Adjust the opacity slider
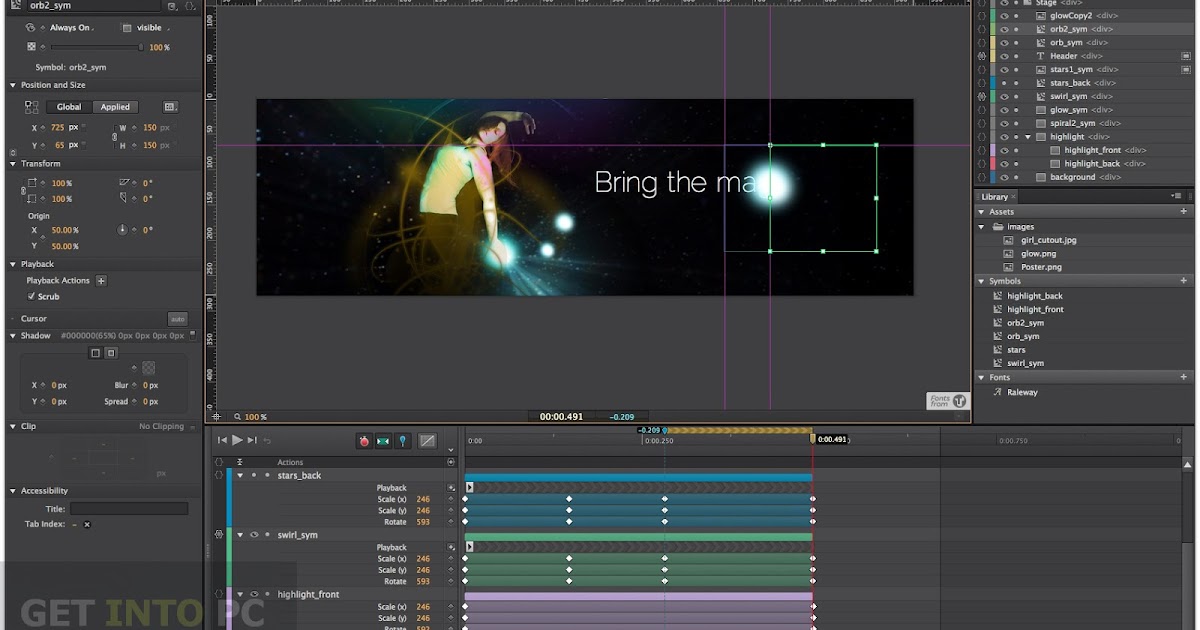1200x630 pixels. point(95,47)
